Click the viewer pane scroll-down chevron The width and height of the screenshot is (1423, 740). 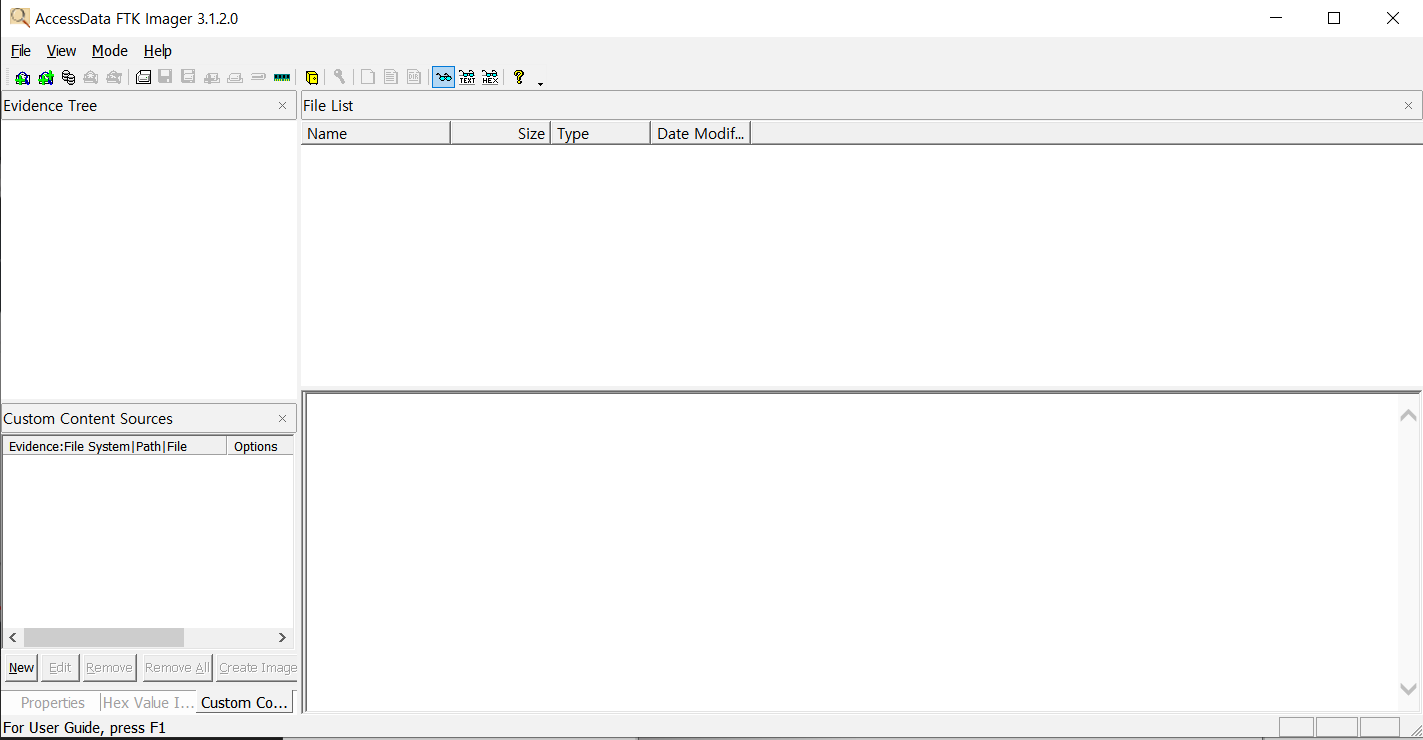coord(1408,688)
